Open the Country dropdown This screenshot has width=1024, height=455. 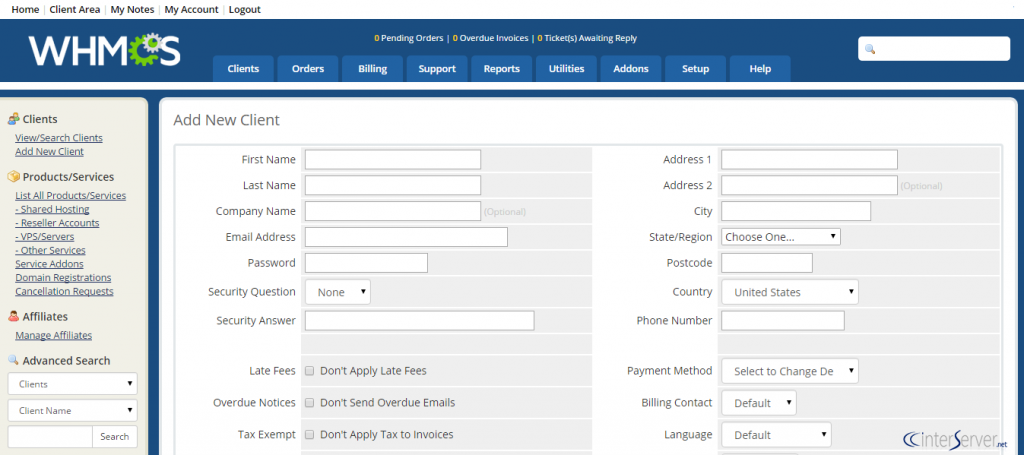pyautogui.click(x=790, y=292)
